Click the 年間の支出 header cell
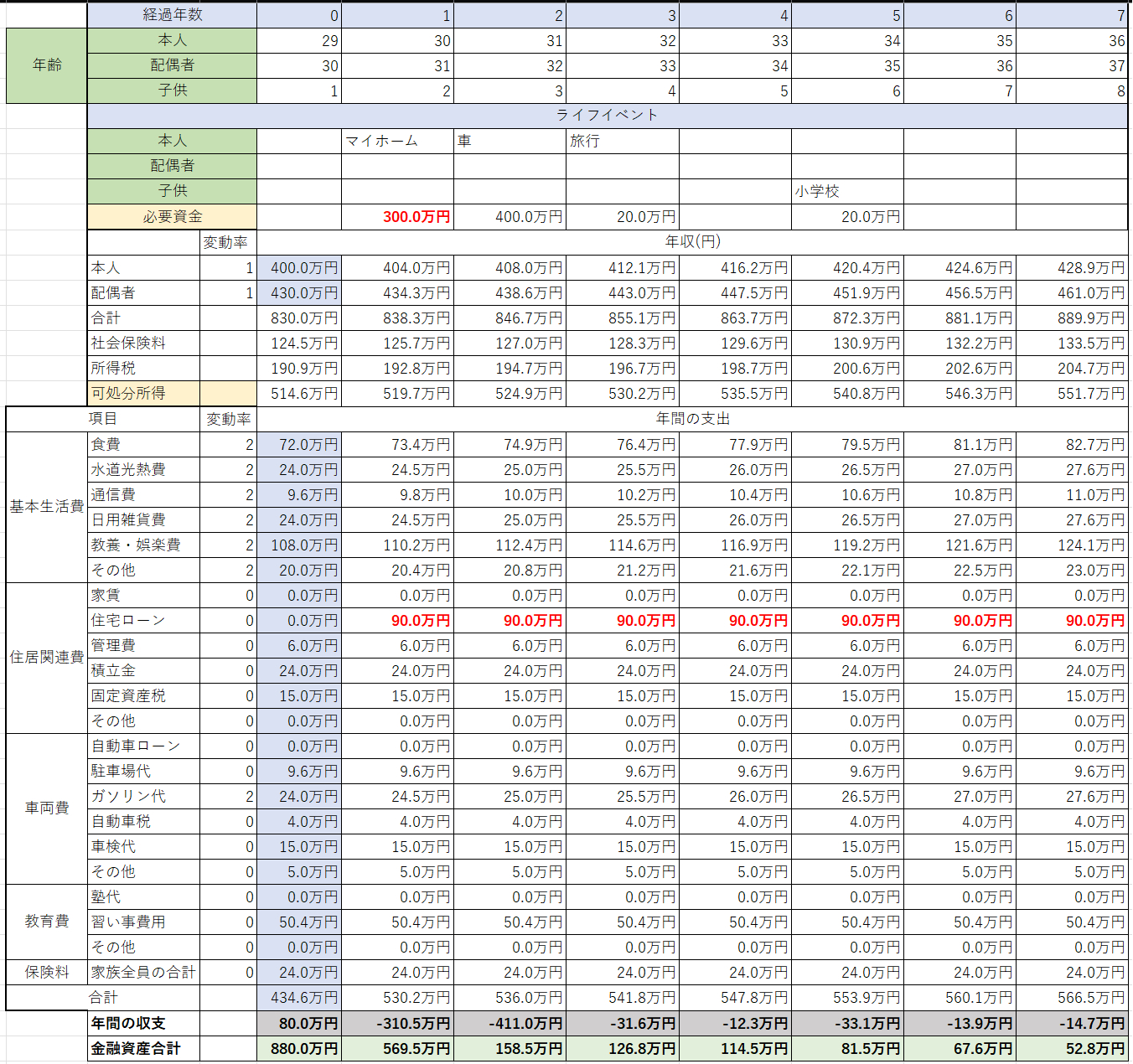1133x1064 pixels. pyautogui.click(x=692, y=418)
